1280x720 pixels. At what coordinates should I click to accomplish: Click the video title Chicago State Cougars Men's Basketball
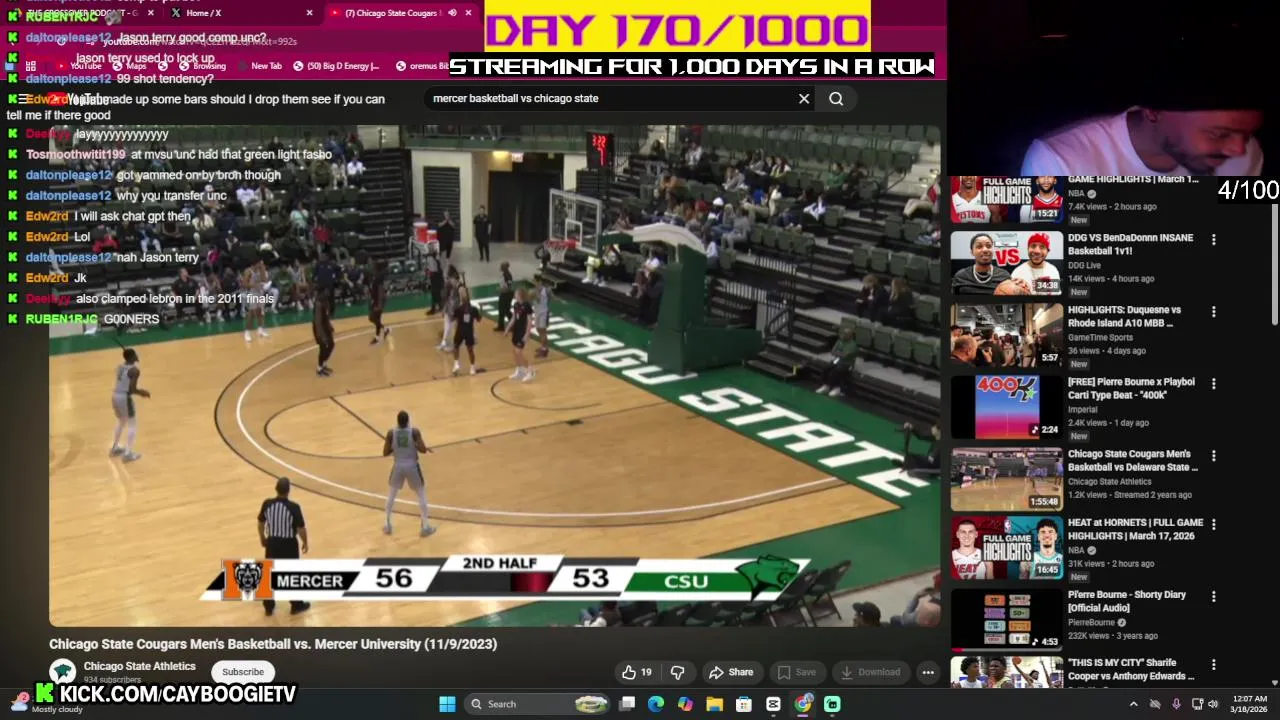[273, 644]
